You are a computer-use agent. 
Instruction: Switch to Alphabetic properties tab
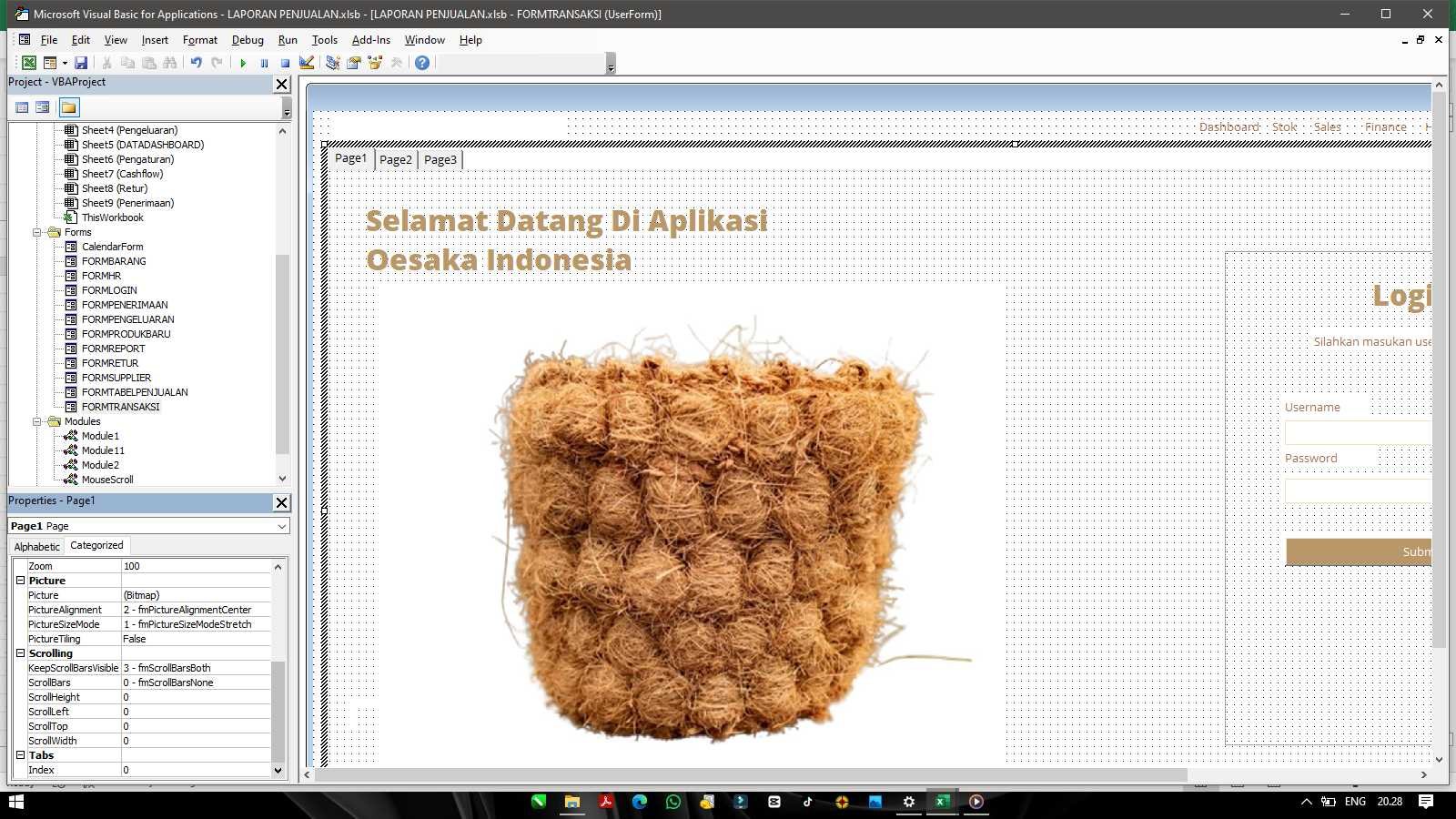[x=37, y=547]
